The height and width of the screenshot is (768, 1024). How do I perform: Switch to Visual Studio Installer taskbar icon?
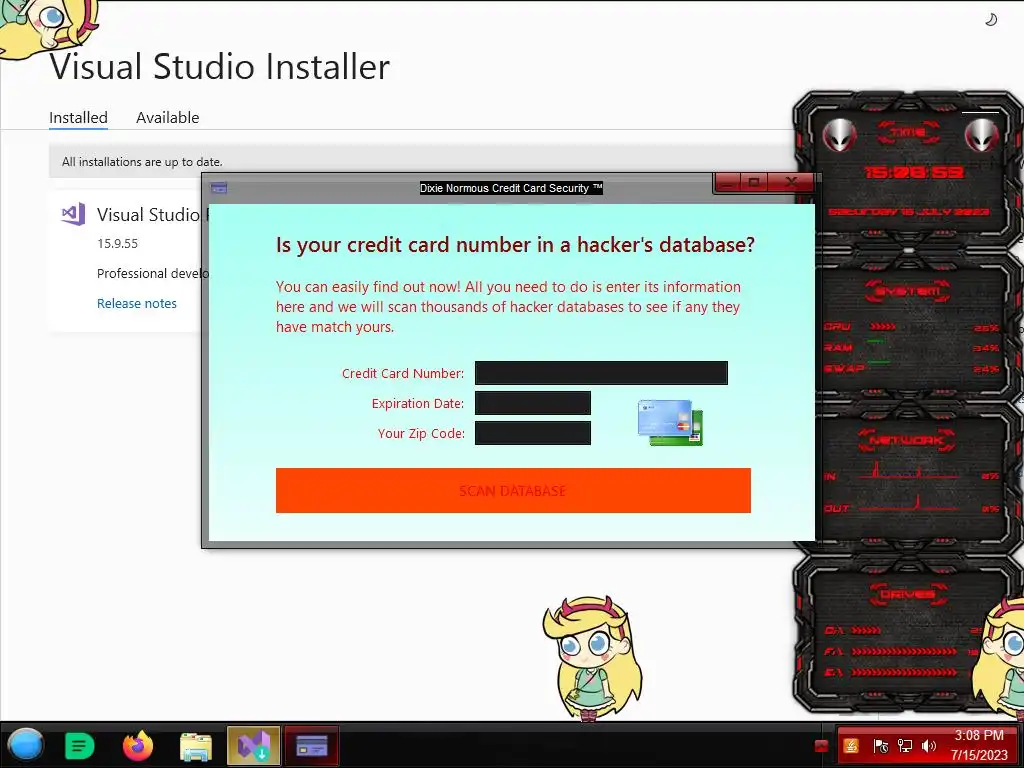(253, 745)
